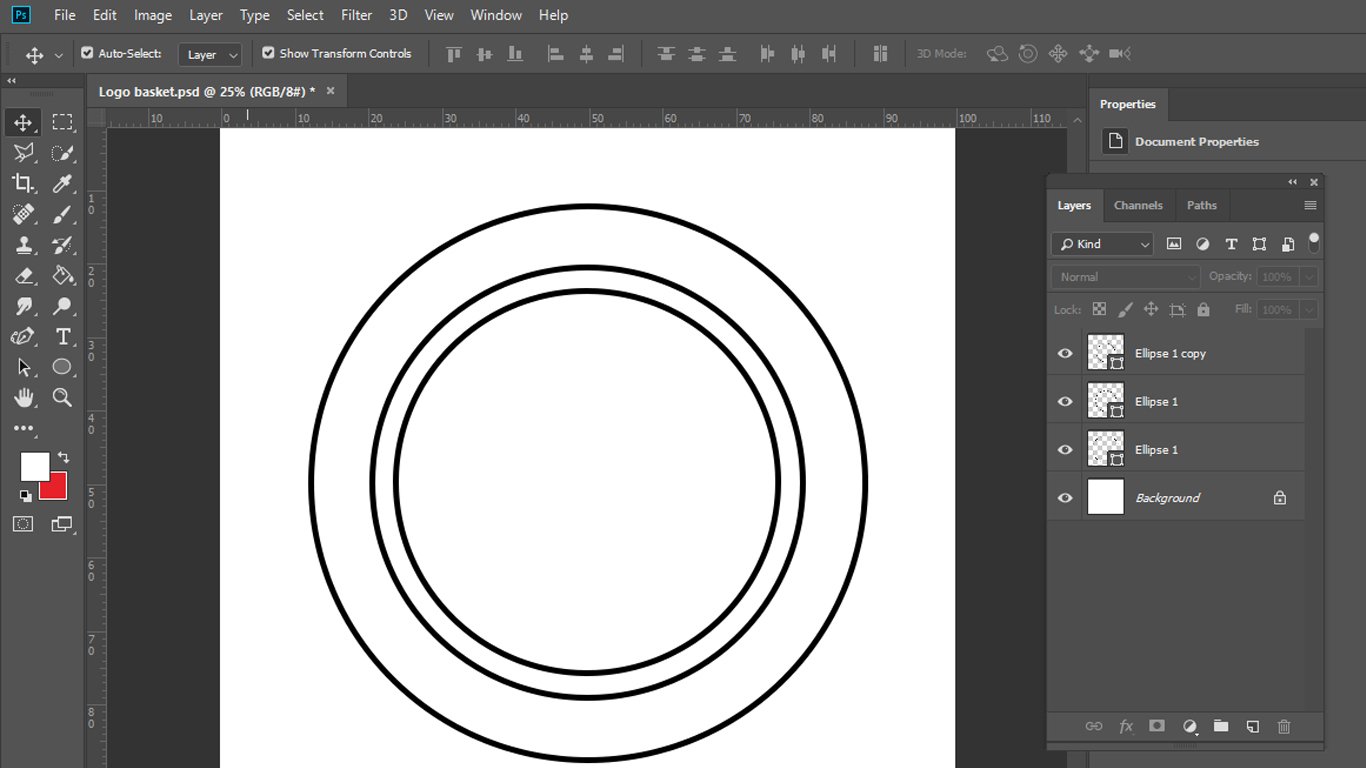Enable the Auto-Select checkbox
Image resolution: width=1366 pixels, height=768 pixels.
[87, 53]
